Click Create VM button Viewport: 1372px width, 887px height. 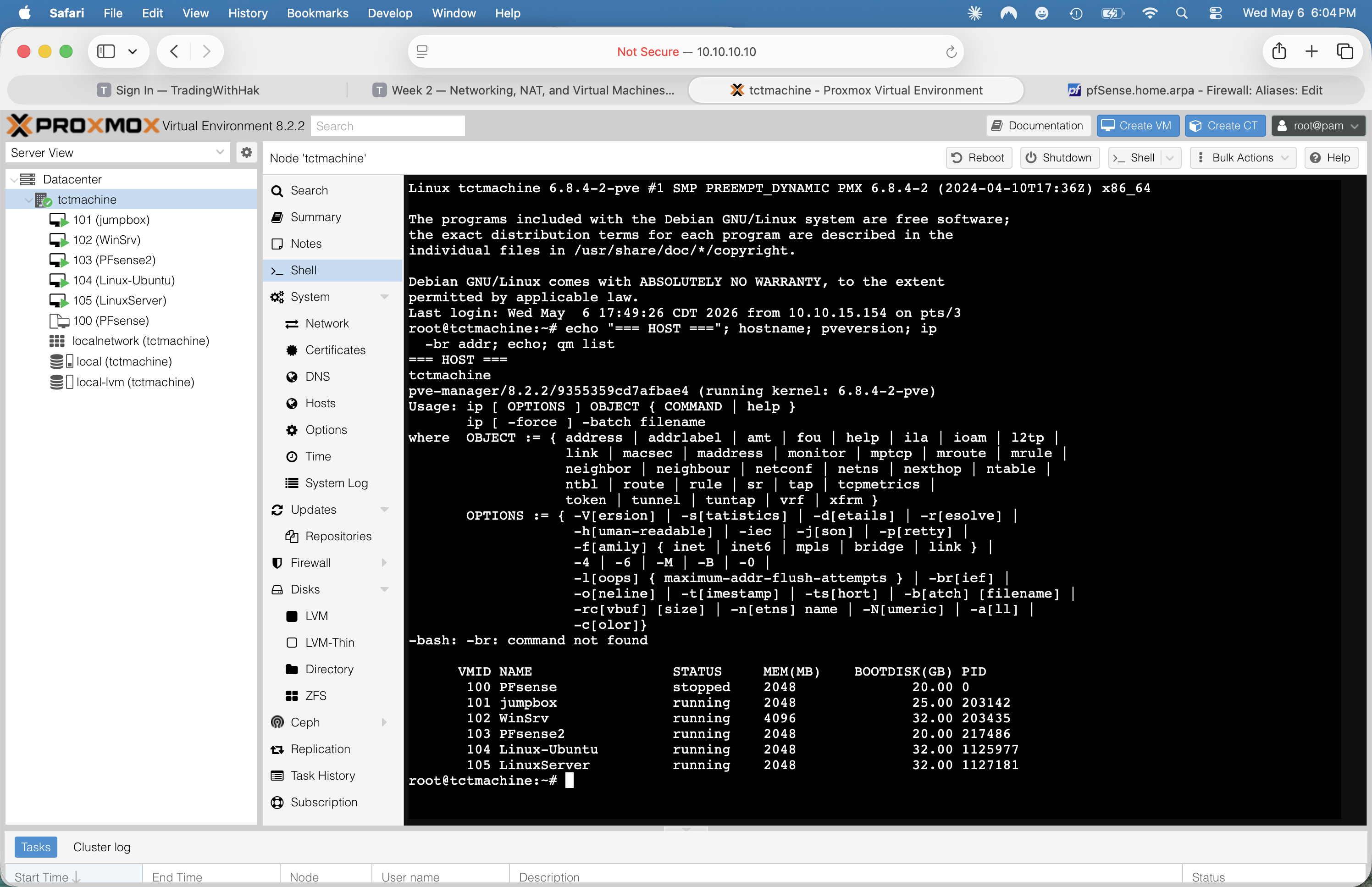pos(1137,126)
